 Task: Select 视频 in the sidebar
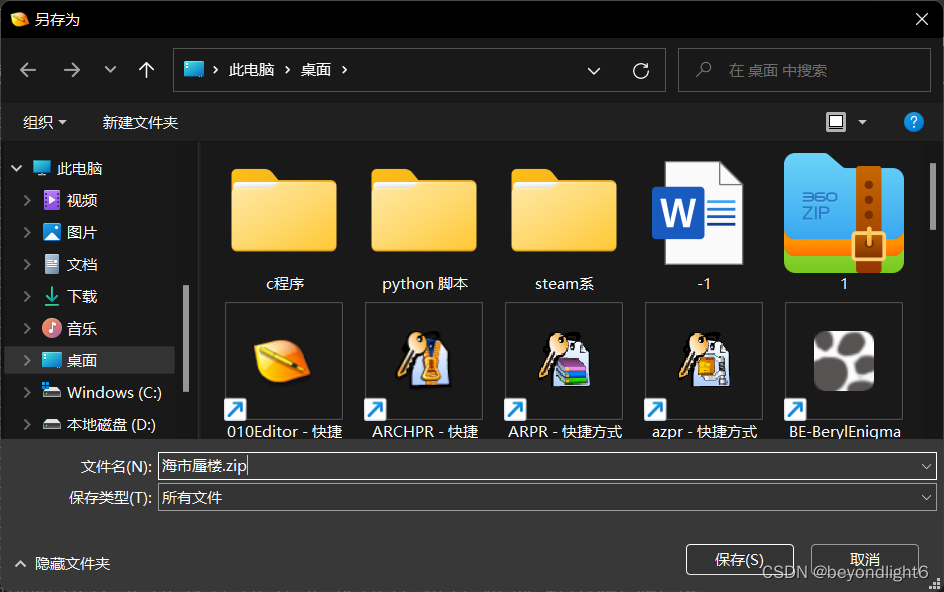pyautogui.click(x=82, y=200)
